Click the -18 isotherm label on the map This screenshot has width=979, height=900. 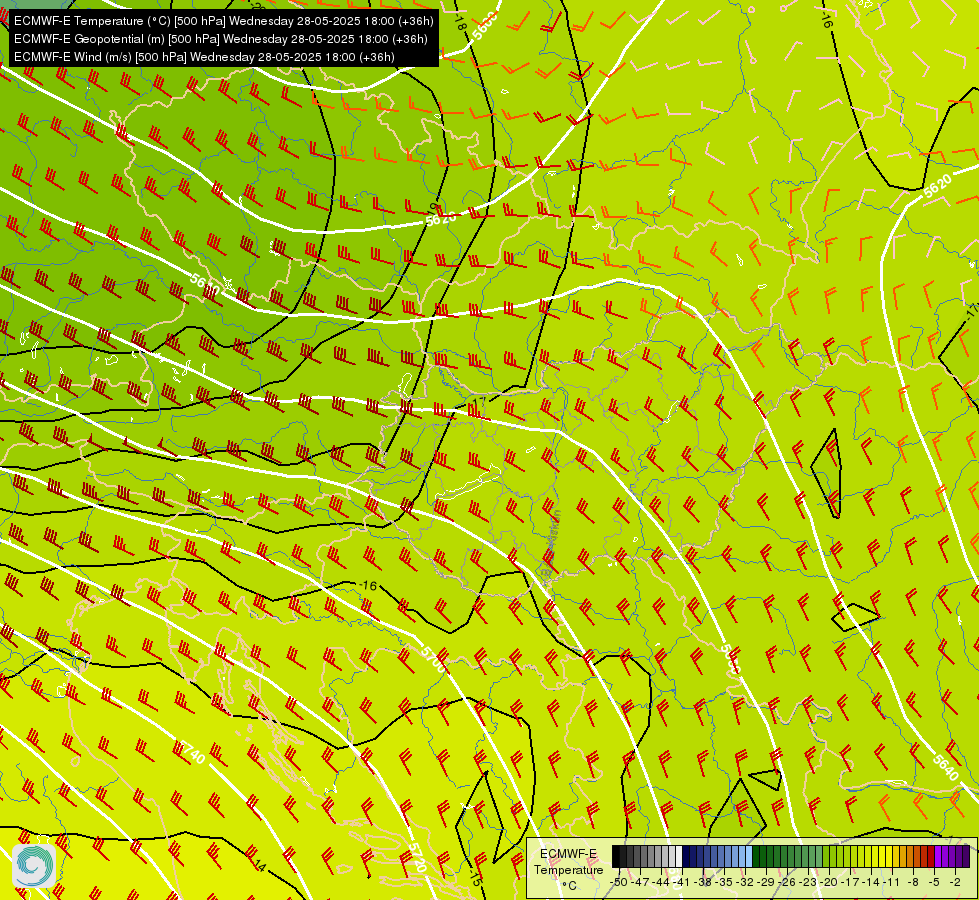460,23
